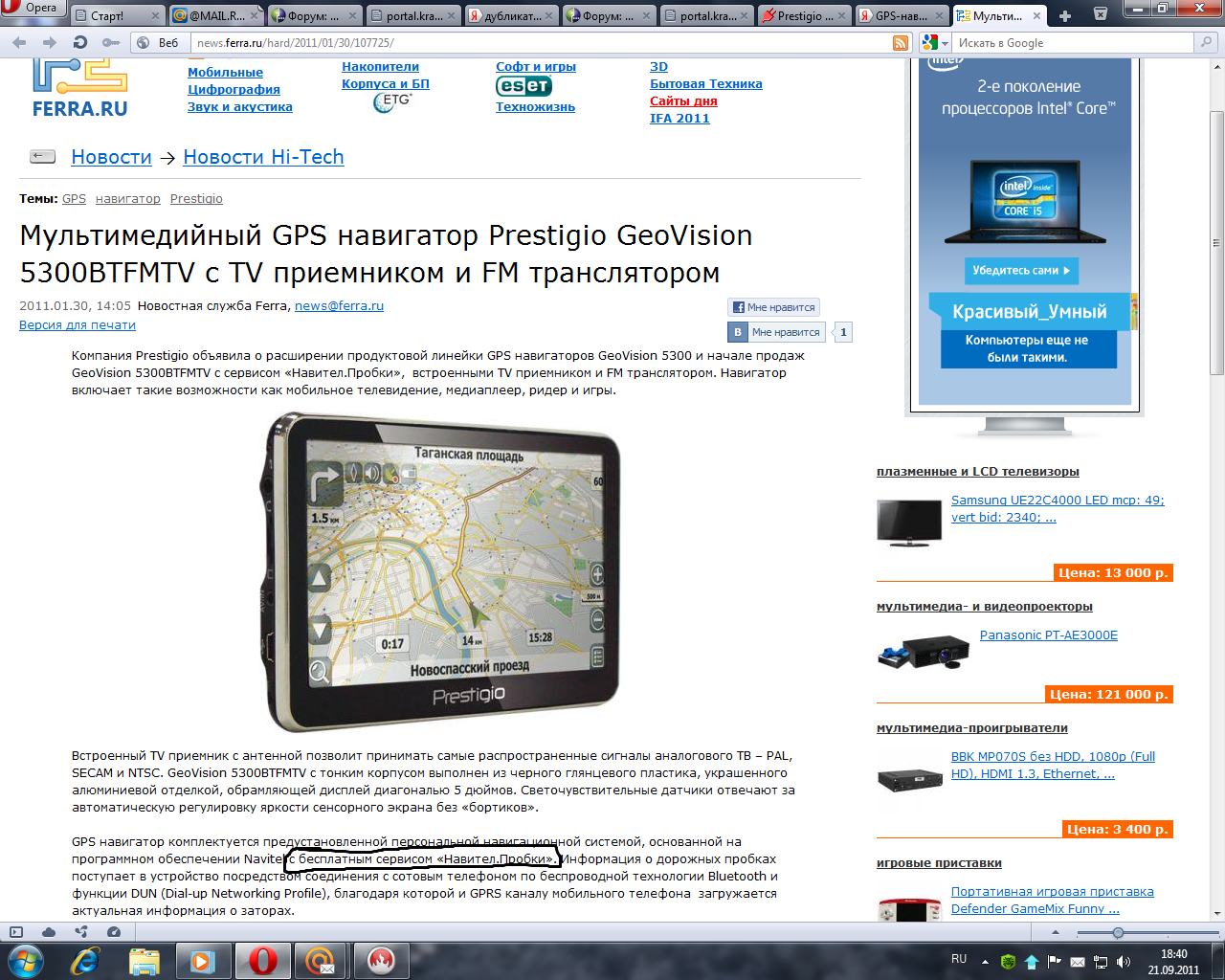1225x980 pixels.
Task: Open the IFA 2011 link
Action: click(679, 119)
